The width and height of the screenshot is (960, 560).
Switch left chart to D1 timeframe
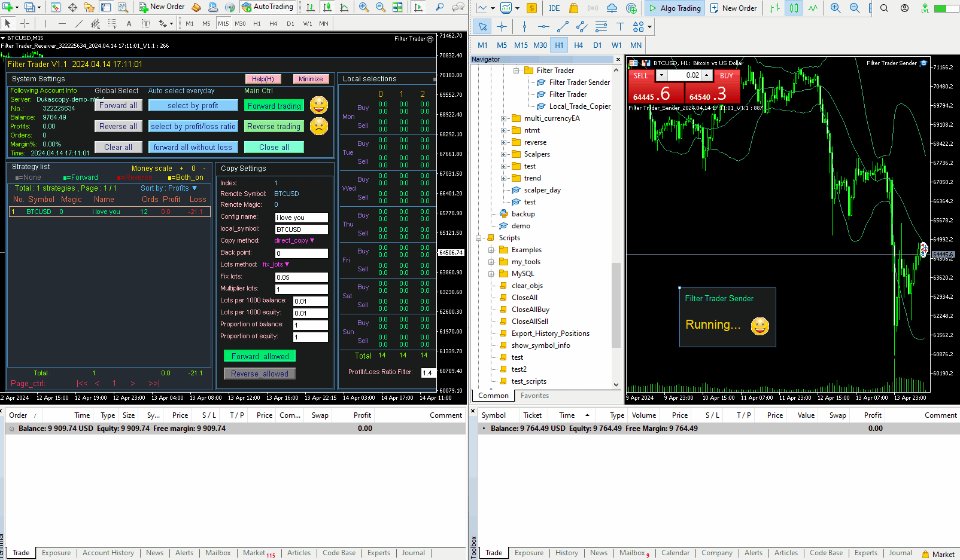coord(290,23)
